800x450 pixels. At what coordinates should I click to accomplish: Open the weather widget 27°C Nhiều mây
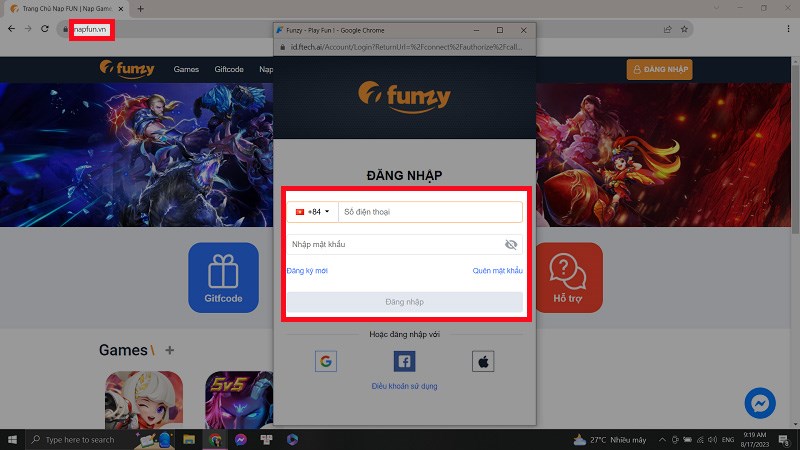(610, 440)
